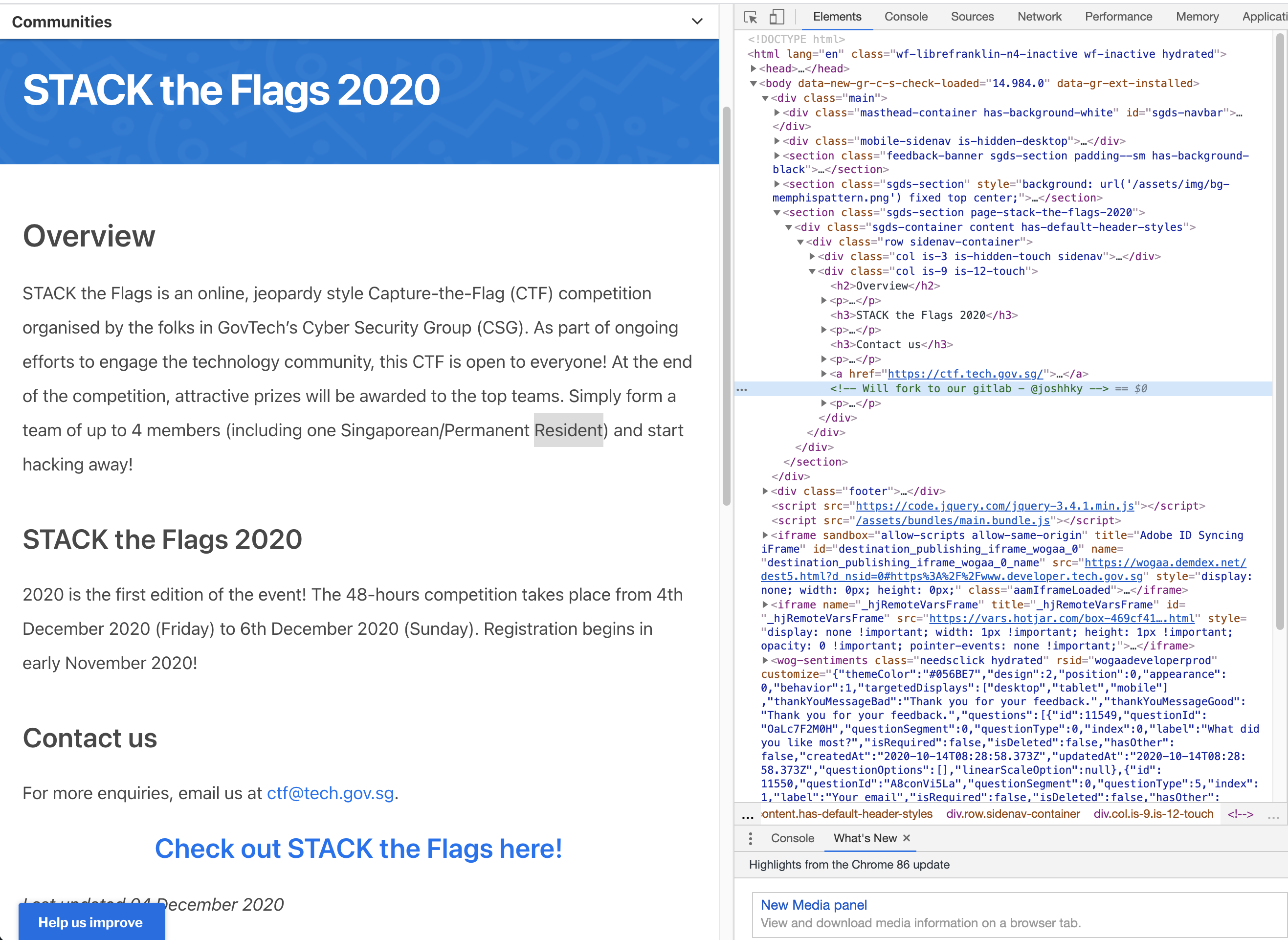Collapse the body element node
This screenshot has height=940, width=1288.
pyautogui.click(x=753, y=83)
